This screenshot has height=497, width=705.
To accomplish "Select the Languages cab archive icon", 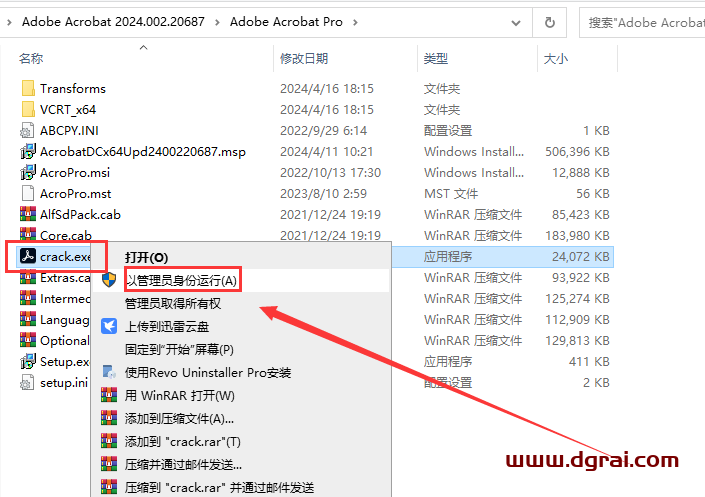I will 28,319.
